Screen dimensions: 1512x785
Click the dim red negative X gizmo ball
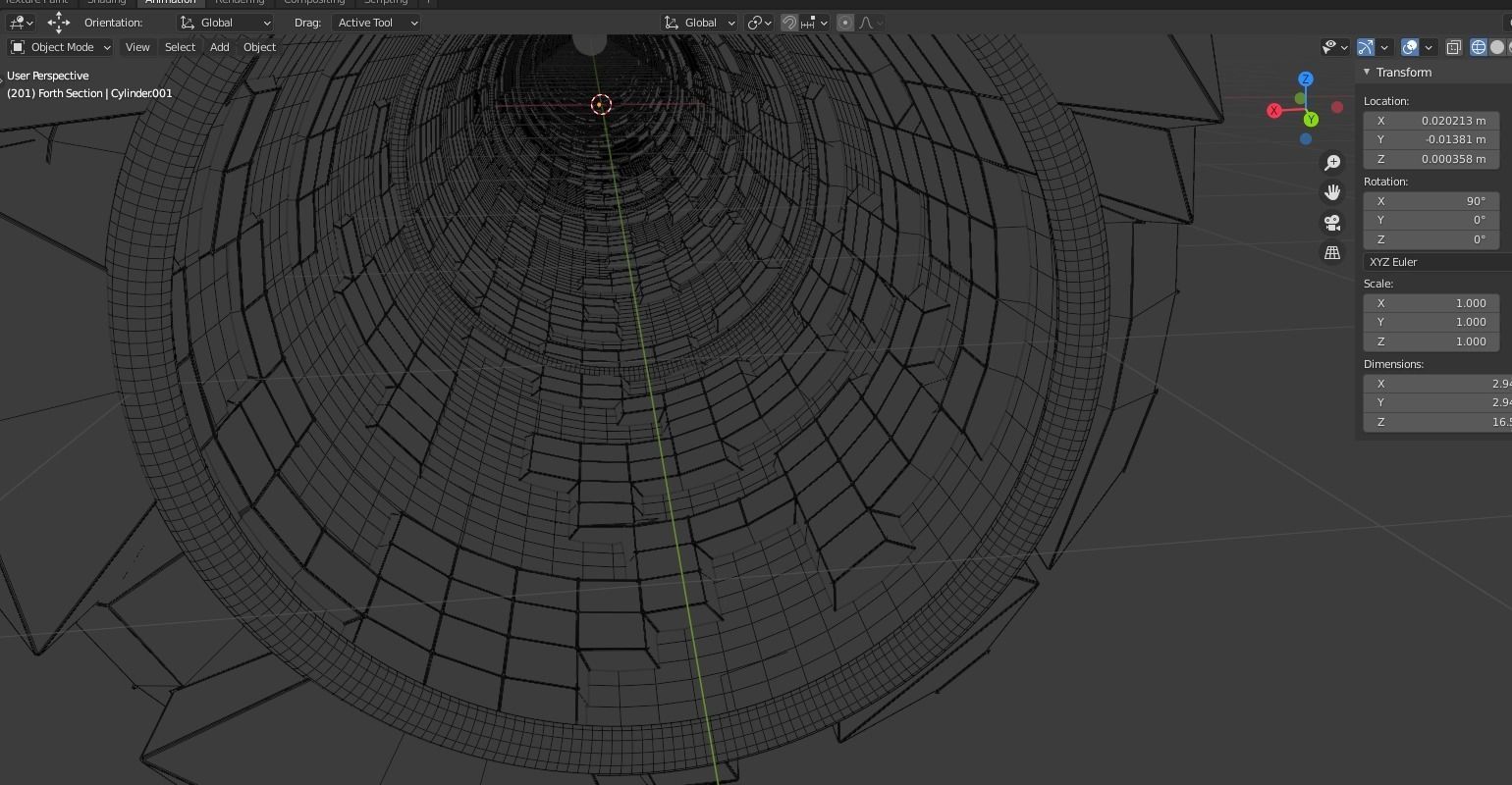[x=1337, y=107]
